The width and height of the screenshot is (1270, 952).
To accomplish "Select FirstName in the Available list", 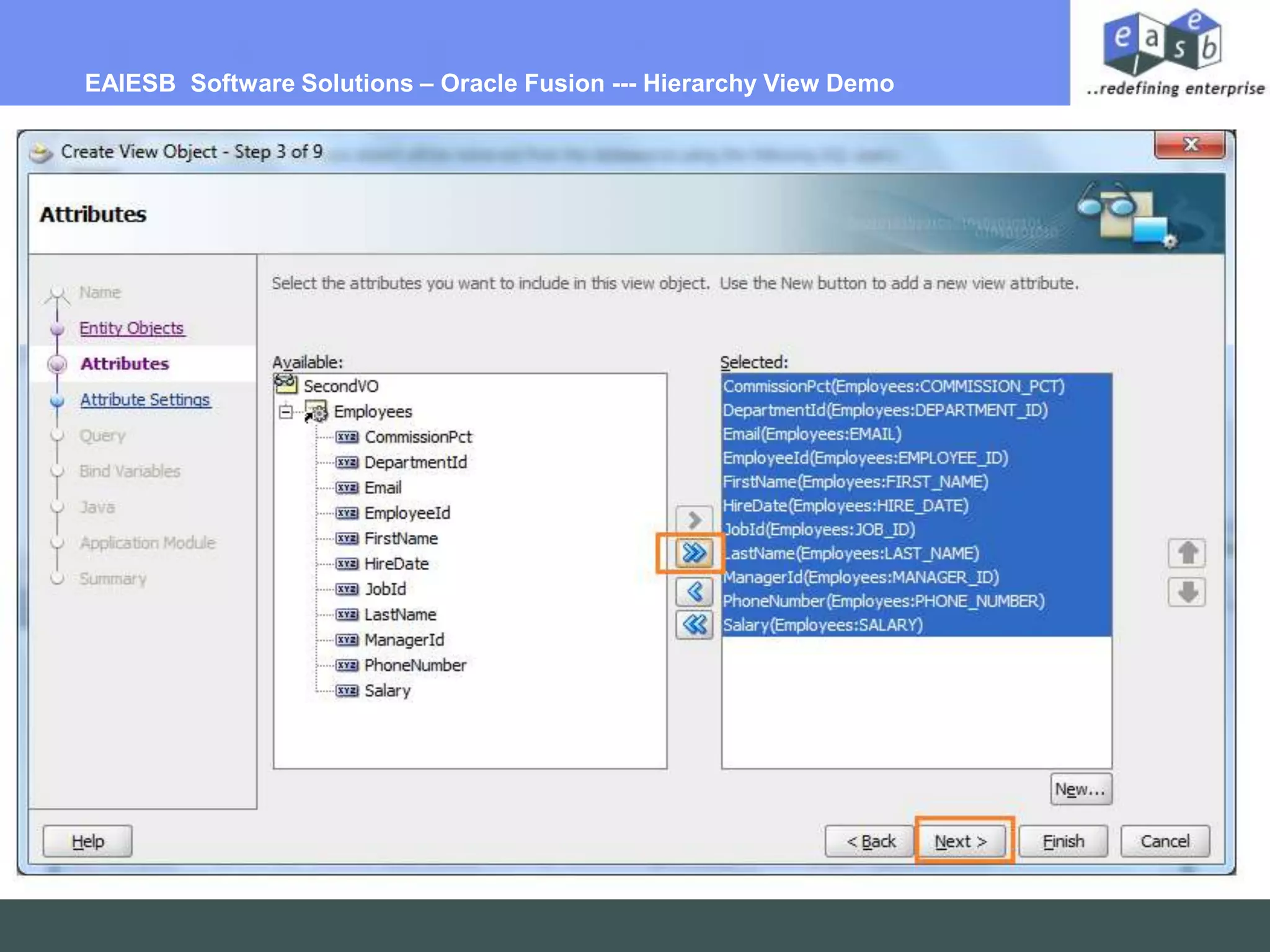I will 401,539.
